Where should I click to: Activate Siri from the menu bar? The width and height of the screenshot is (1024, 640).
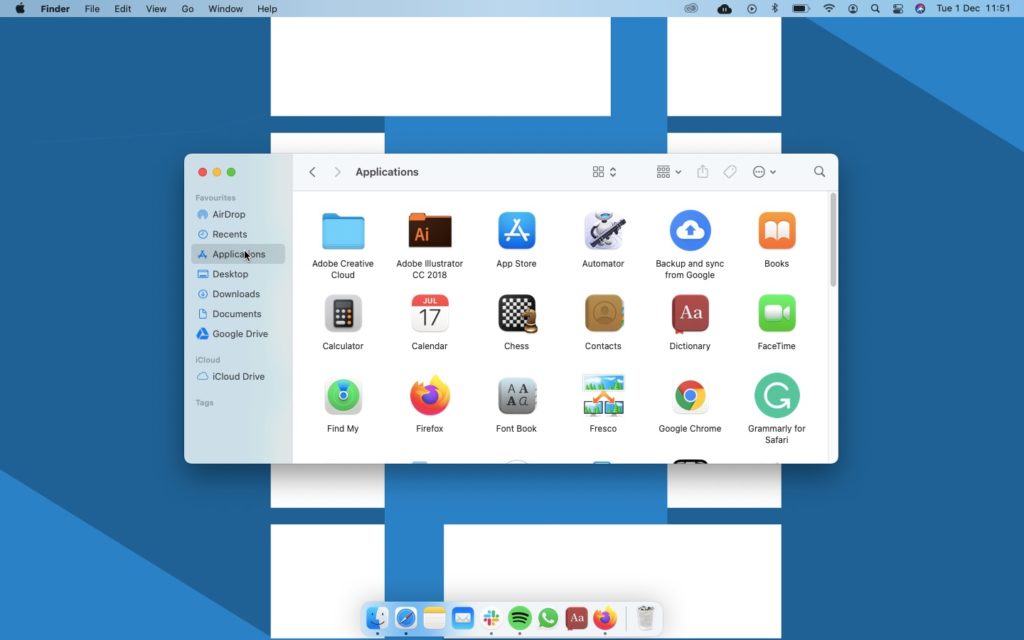click(920, 8)
